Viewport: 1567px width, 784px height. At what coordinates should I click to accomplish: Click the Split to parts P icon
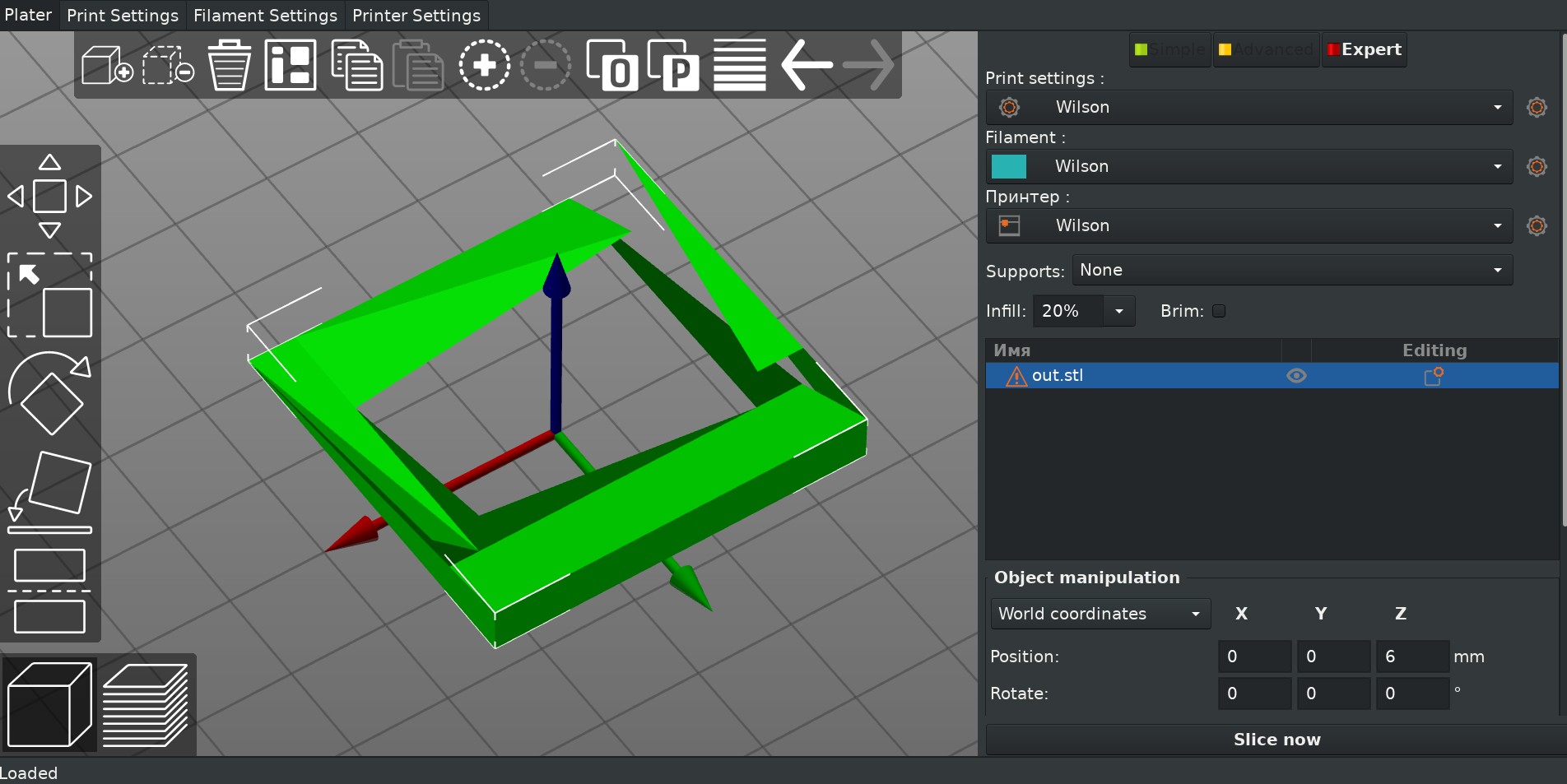(x=673, y=65)
